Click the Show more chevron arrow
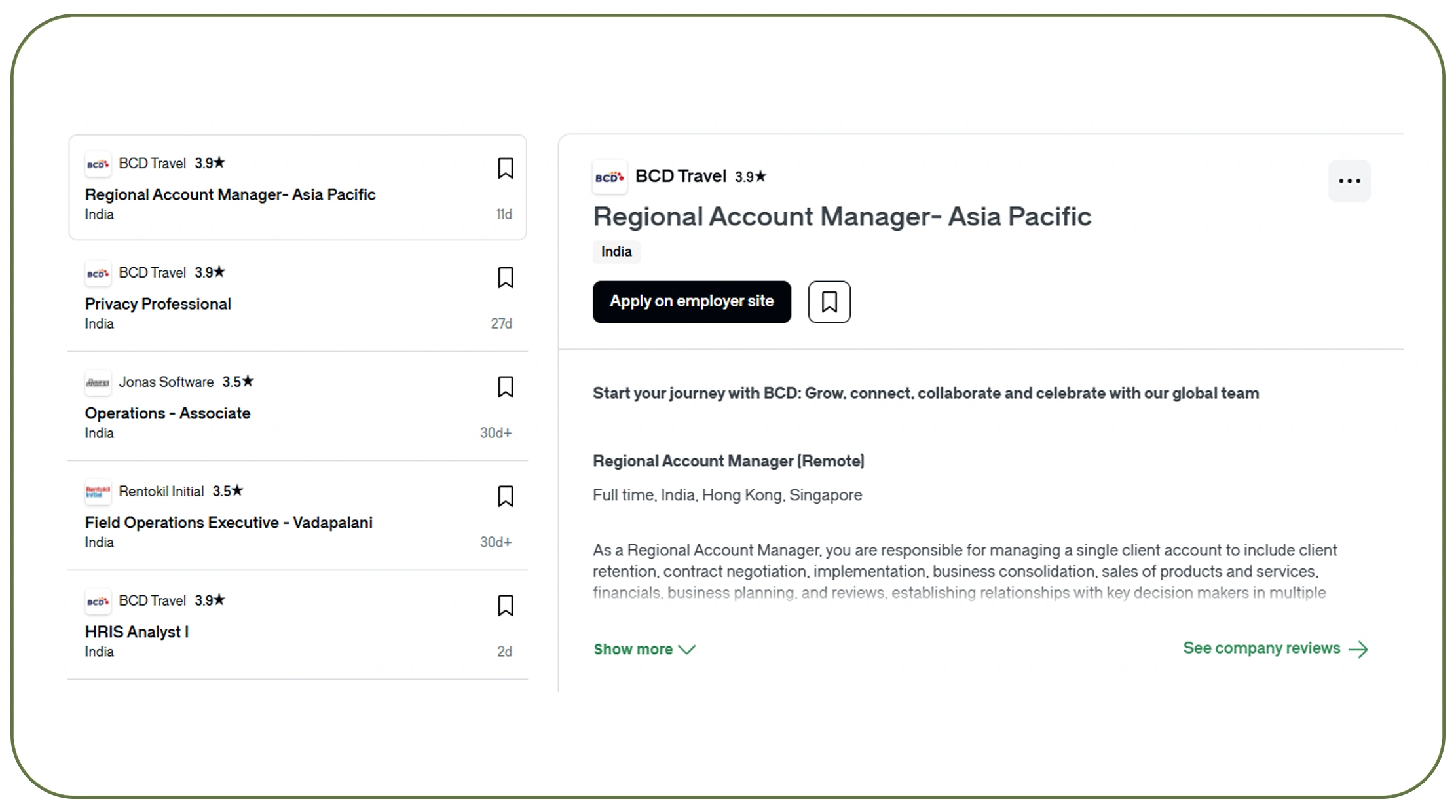The image size is (1456, 812). tap(687, 649)
